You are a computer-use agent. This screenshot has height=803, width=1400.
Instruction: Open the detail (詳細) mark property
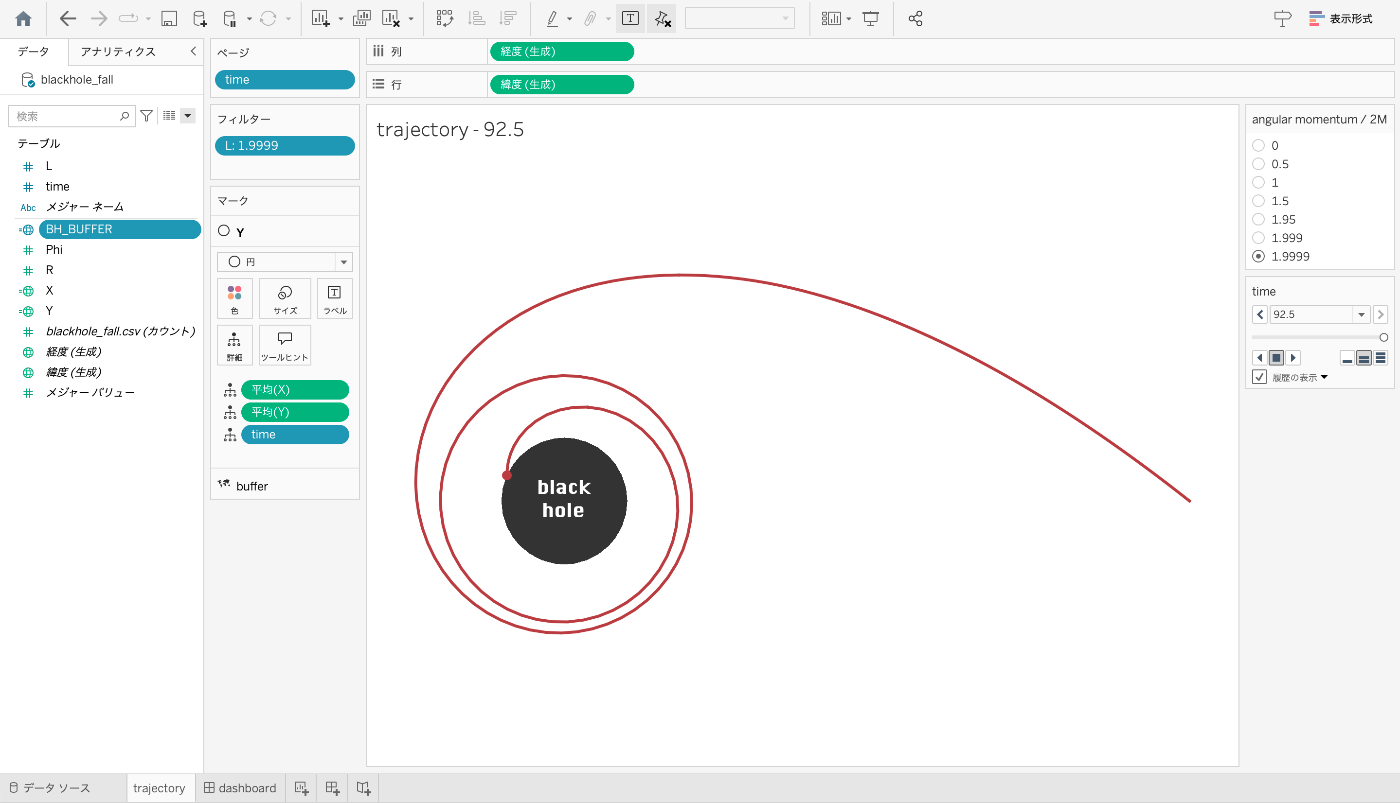click(234, 345)
